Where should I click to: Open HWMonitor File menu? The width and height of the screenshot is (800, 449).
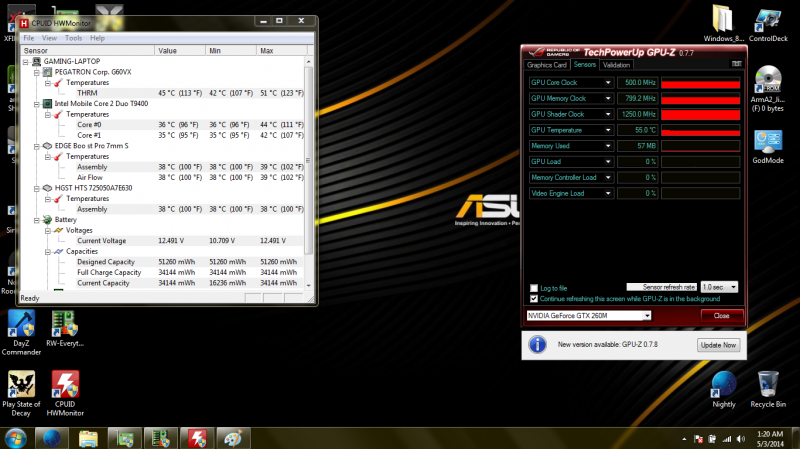coord(29,38)
